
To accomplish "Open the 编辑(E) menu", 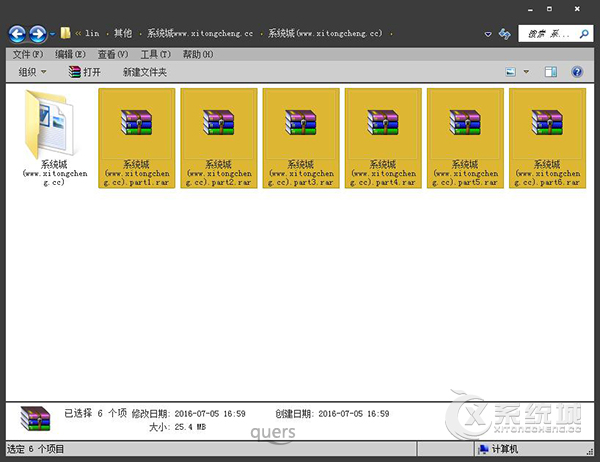I will [x=70, y=54].
